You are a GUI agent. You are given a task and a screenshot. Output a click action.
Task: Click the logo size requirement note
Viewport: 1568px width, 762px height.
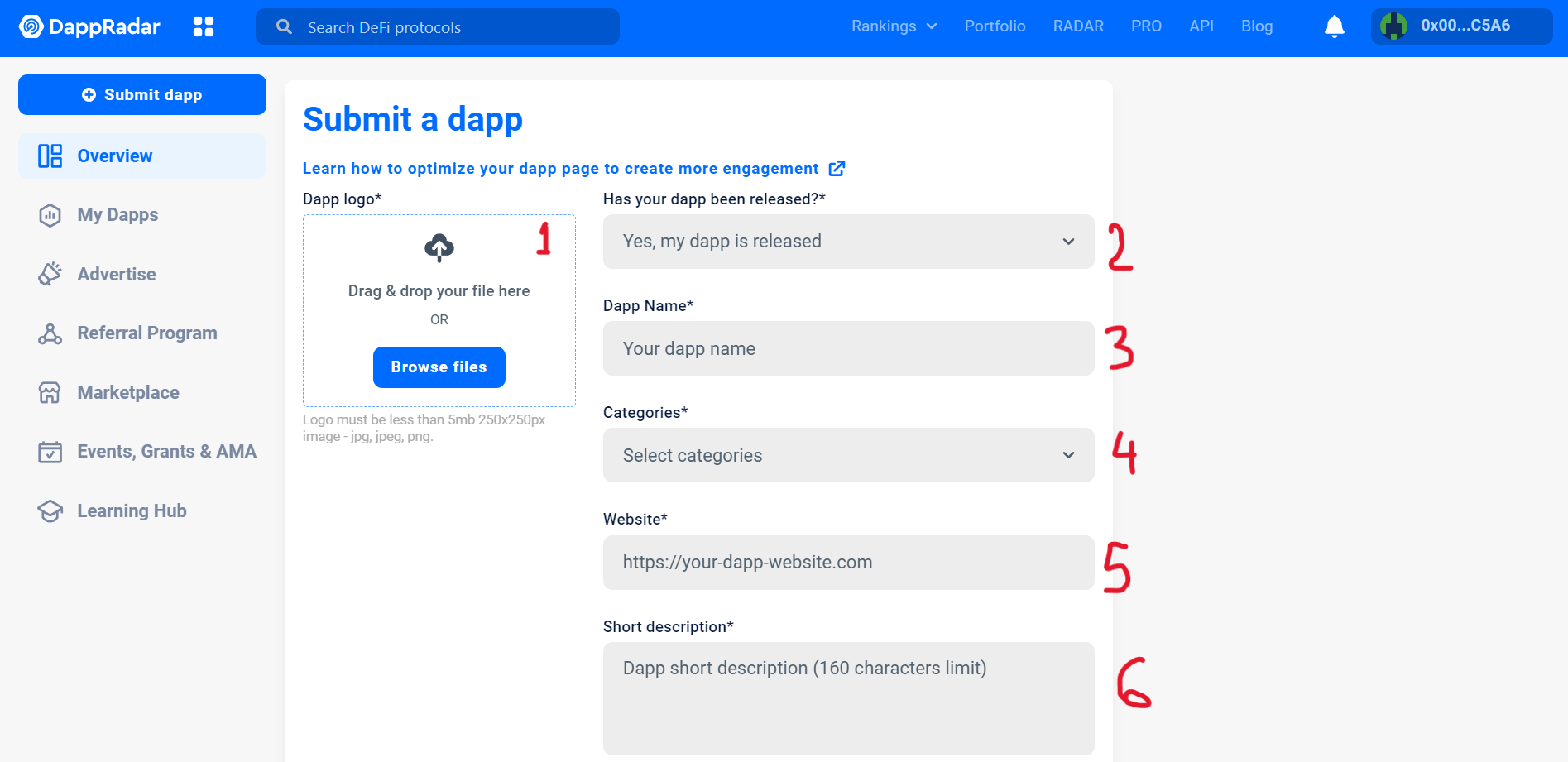tap(424, 428)
